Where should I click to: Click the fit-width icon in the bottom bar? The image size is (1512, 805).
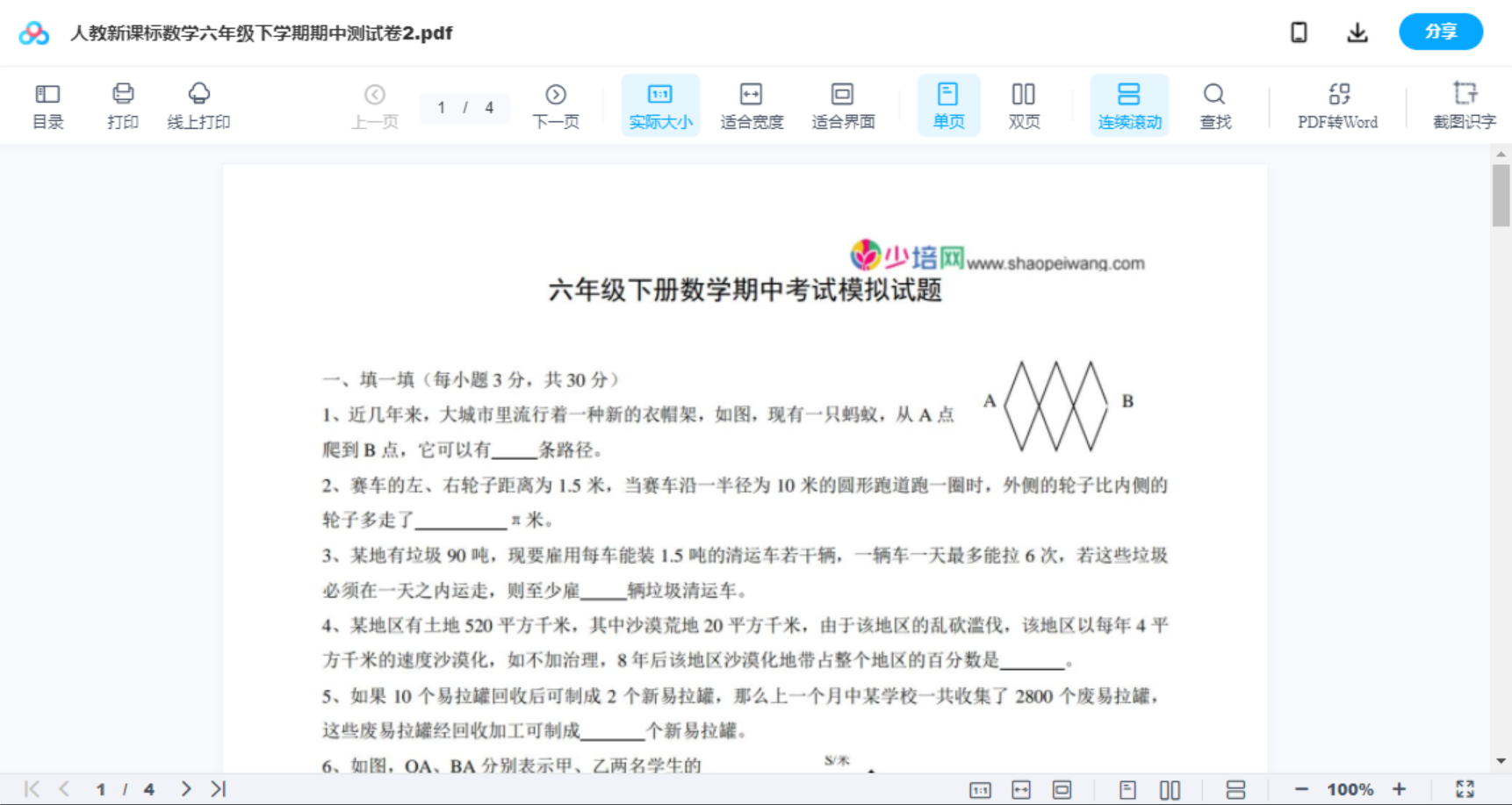pyautogui.click(x=1020, y=788)
